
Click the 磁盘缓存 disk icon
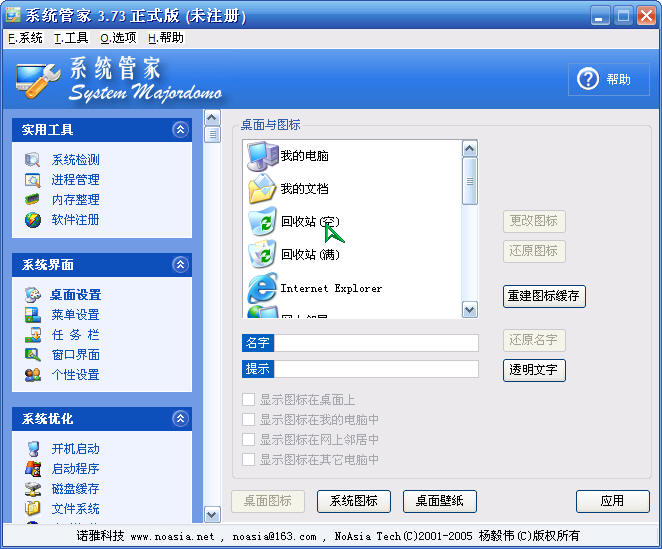33,489
